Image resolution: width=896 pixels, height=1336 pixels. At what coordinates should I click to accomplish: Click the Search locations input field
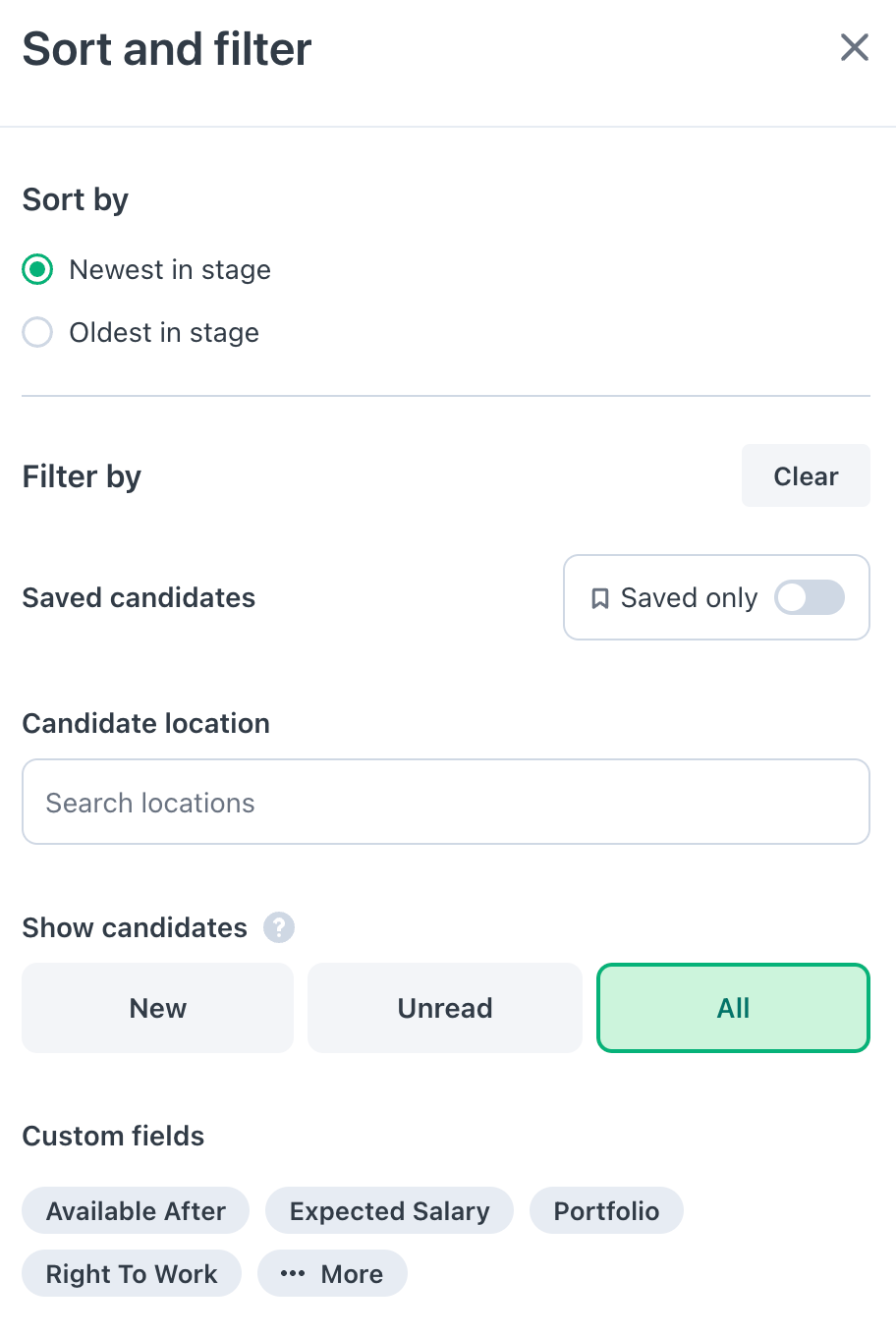click(x=446, y=802)
